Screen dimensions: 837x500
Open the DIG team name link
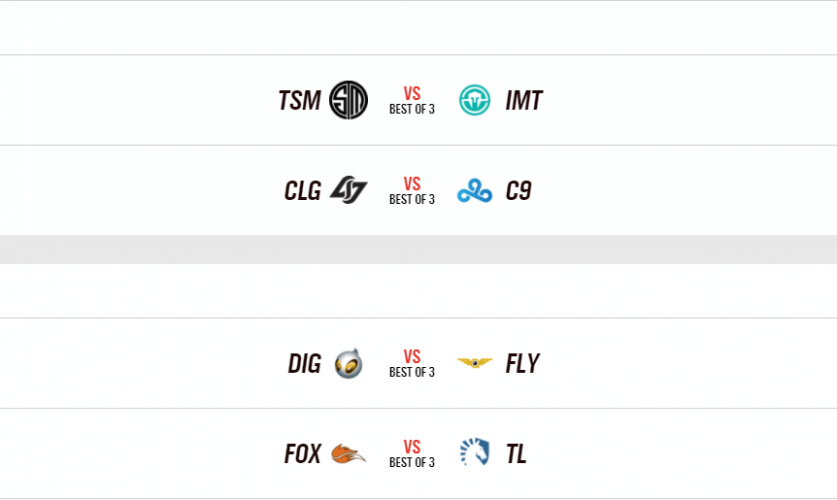coord(304,364)
